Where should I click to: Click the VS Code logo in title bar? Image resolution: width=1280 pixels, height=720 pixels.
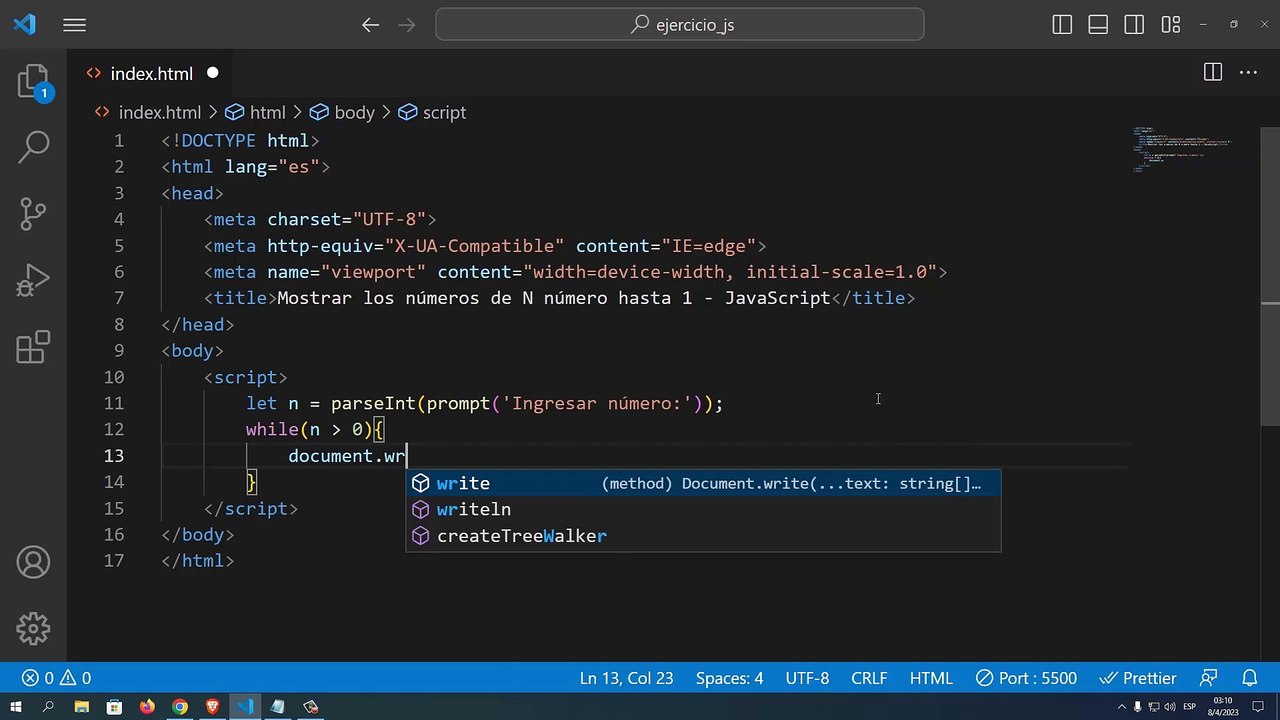coord(24,25)
